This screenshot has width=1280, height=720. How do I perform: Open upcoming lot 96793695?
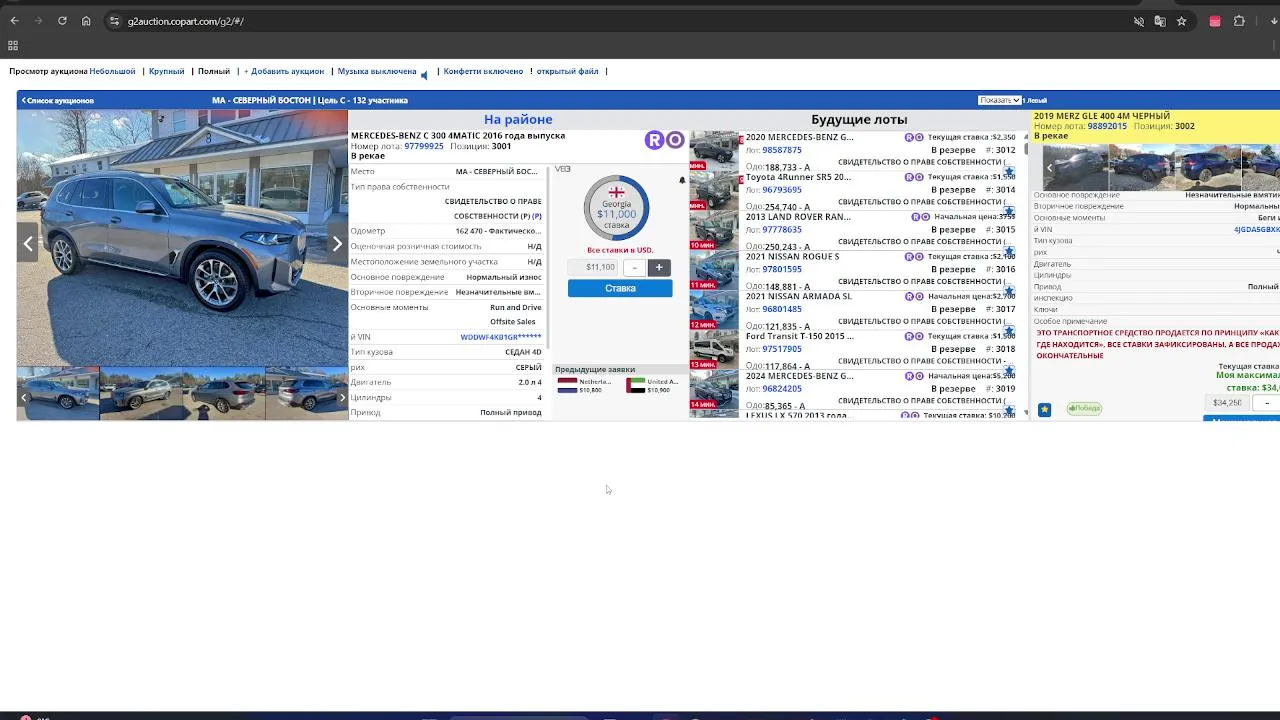click(x=782, y=189)
